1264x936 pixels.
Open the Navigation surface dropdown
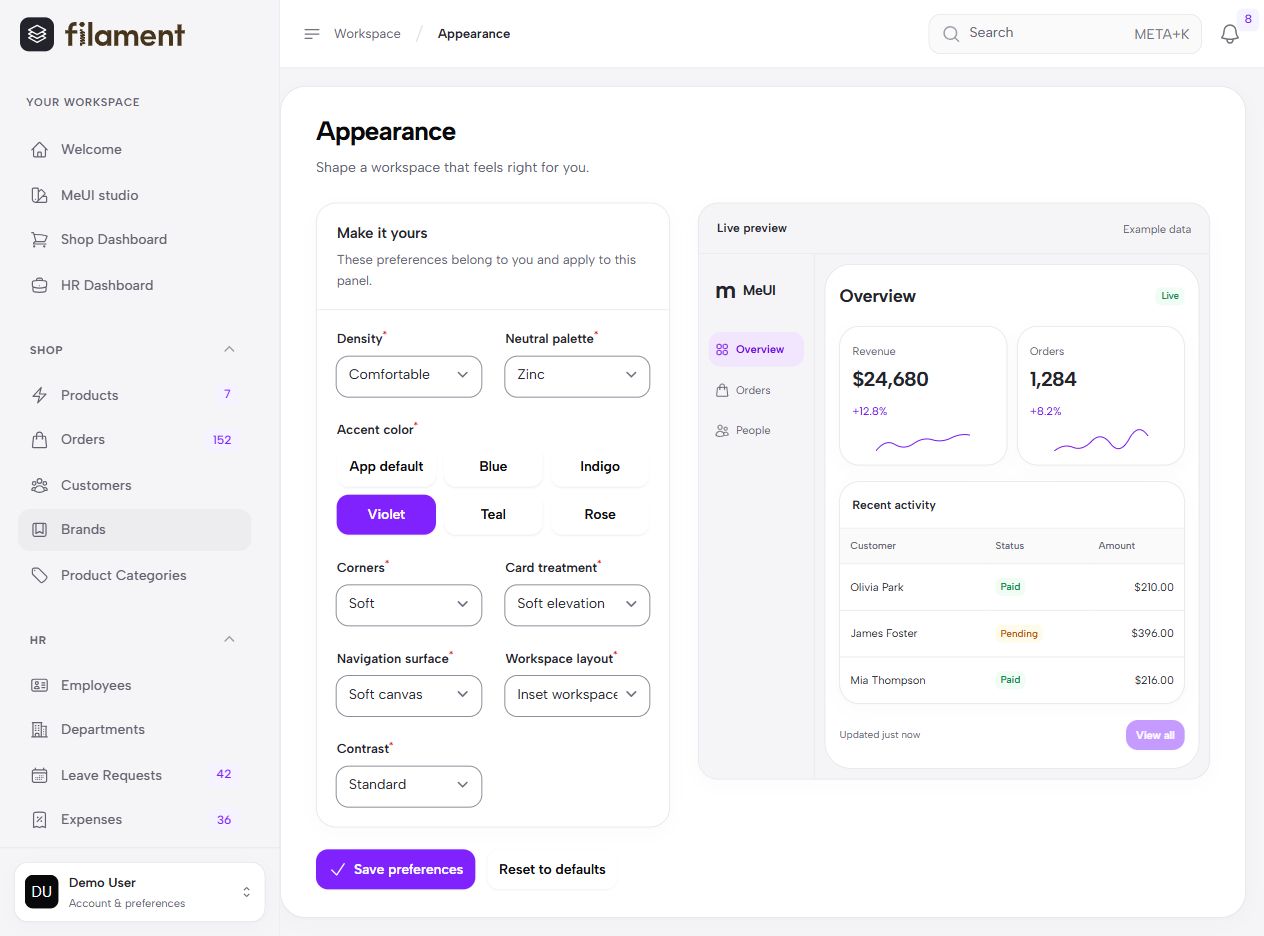tap(409, 696)
